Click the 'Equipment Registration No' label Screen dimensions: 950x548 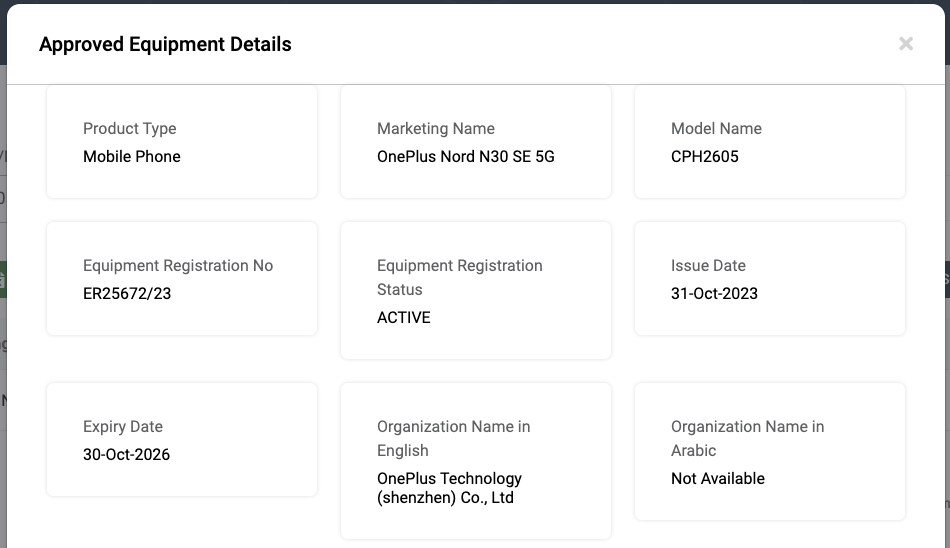click(178, 266)
